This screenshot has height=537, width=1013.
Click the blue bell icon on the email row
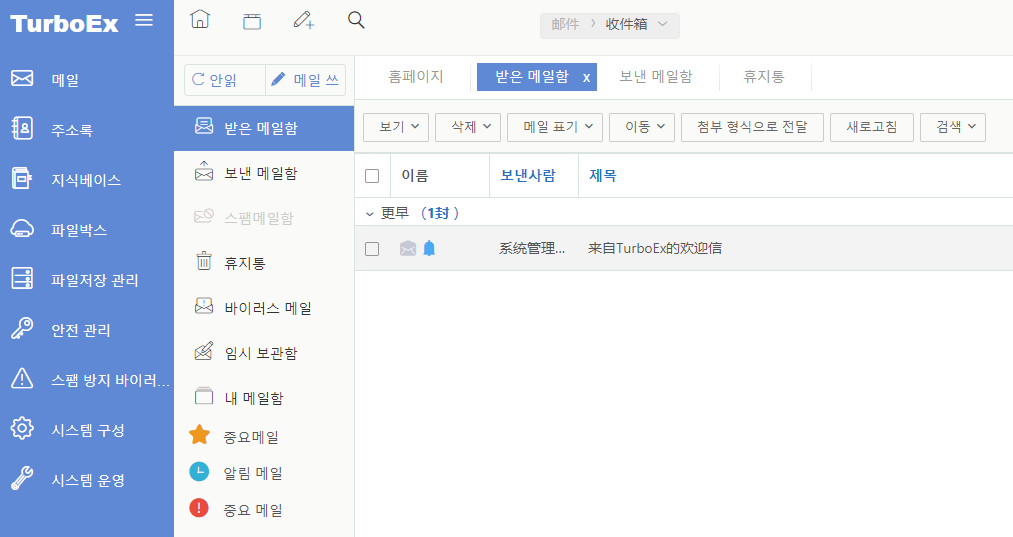(429, 249)
